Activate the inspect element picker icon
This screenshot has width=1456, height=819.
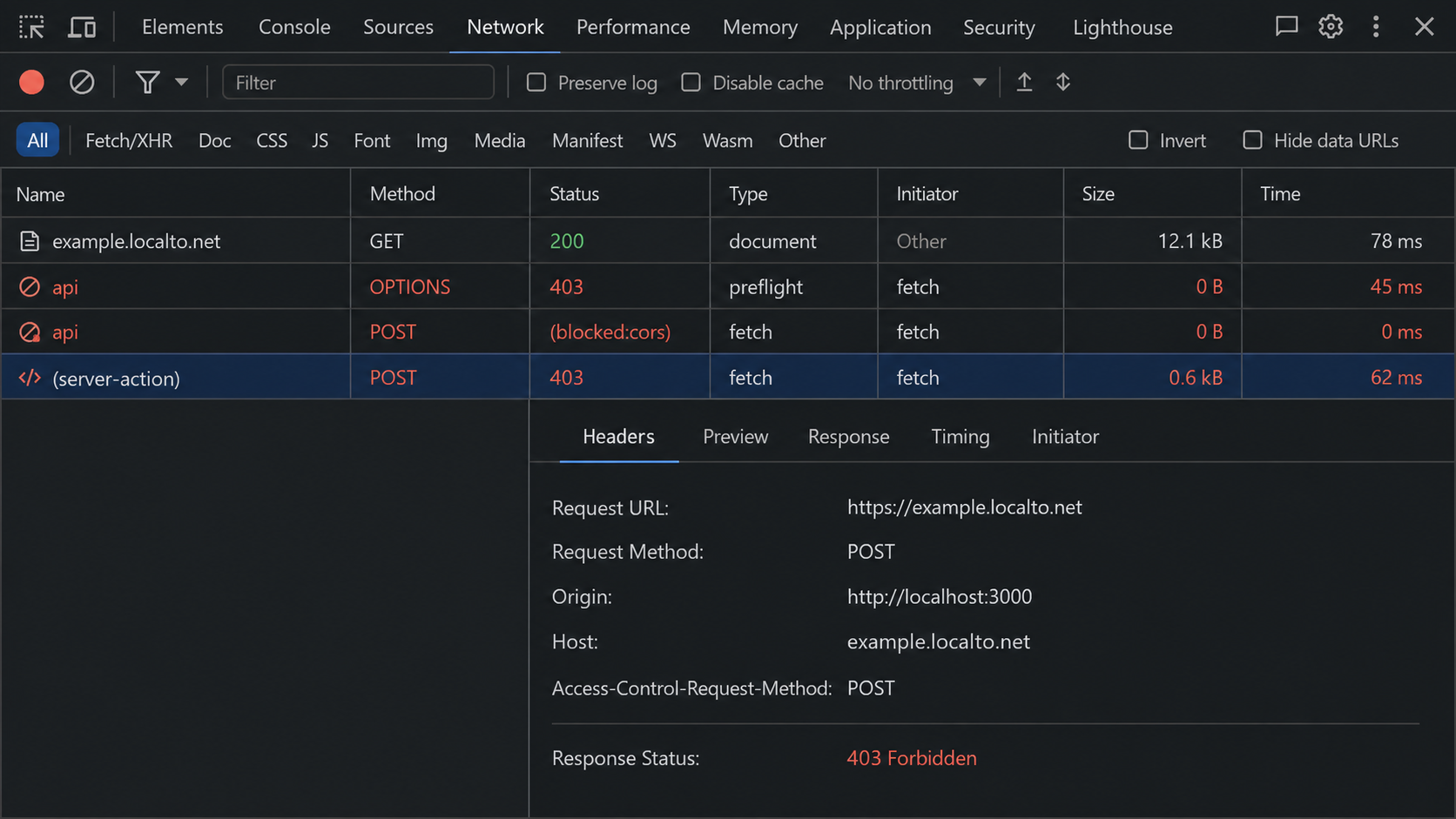(32, 27)
